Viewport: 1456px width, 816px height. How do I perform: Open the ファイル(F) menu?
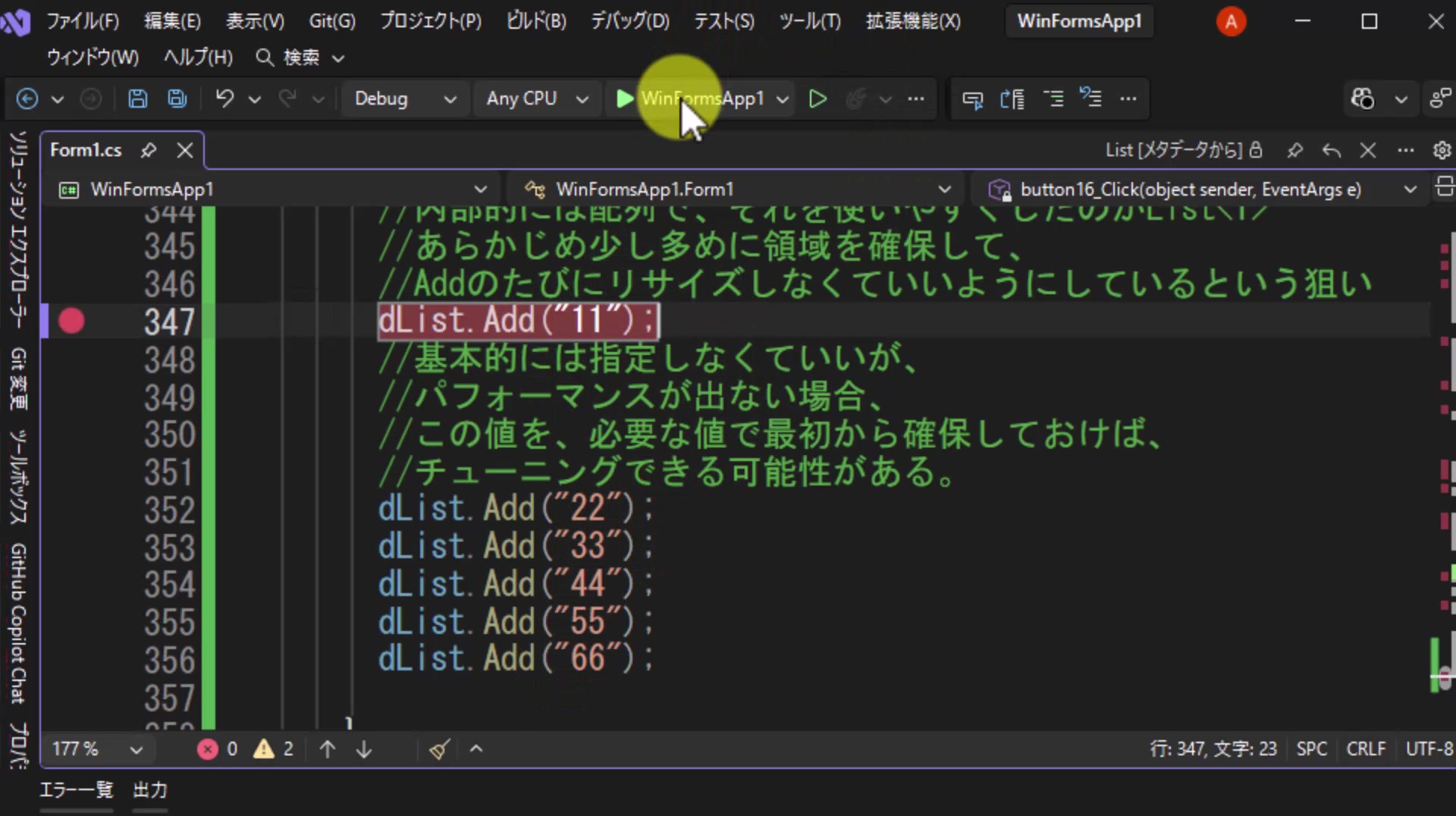click(x=83, y=20)
